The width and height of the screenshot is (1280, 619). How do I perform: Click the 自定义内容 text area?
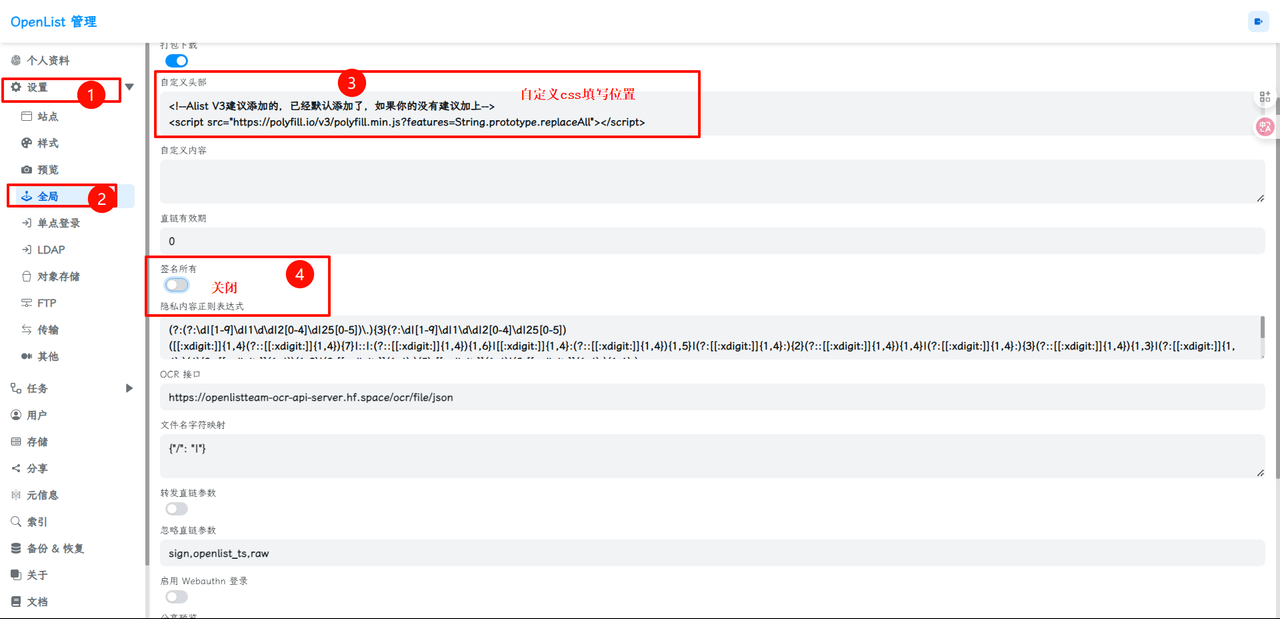pos(712,181)
